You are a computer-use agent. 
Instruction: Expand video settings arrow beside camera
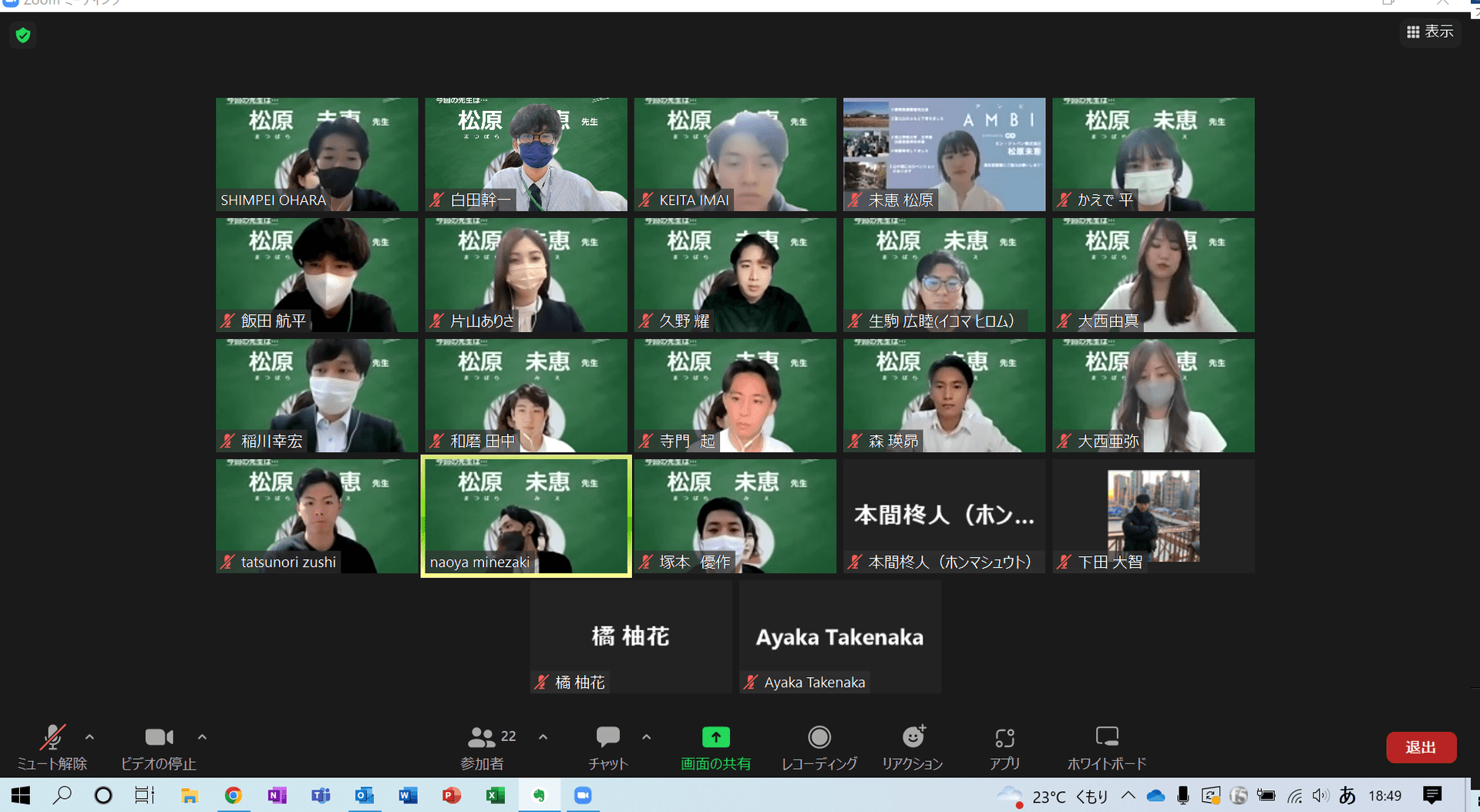[x=202, y=737]
